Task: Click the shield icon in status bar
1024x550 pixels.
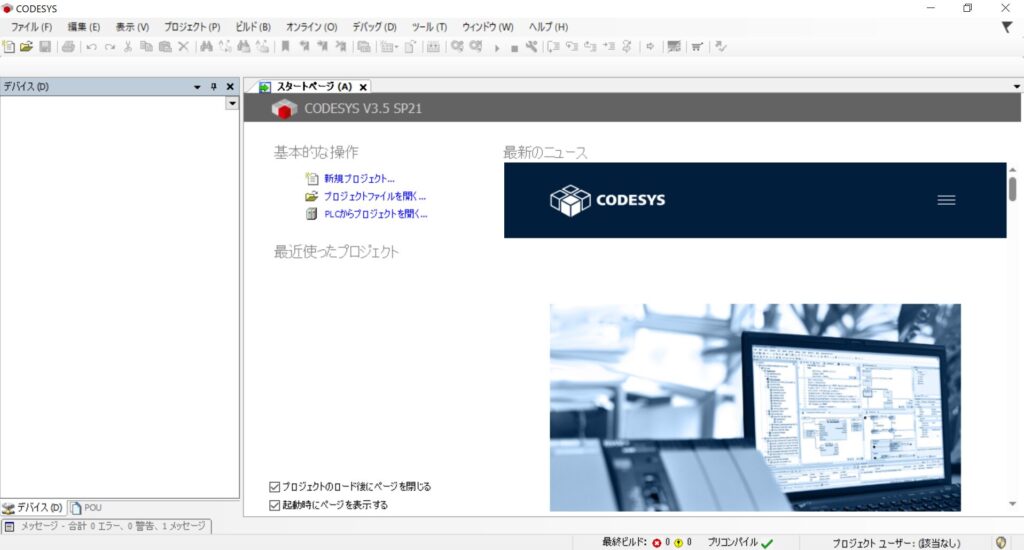Action: (1001, 542)
